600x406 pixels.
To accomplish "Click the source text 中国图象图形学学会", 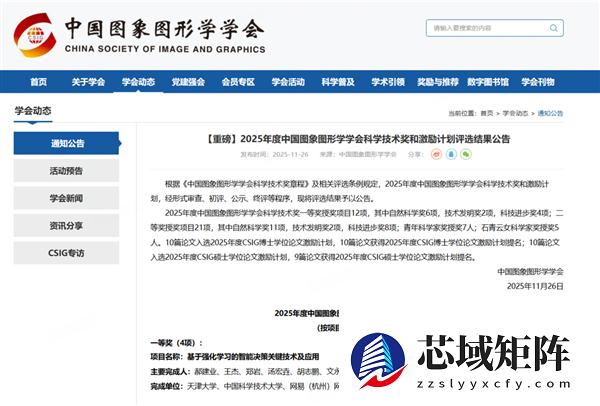I will (368, 155).
